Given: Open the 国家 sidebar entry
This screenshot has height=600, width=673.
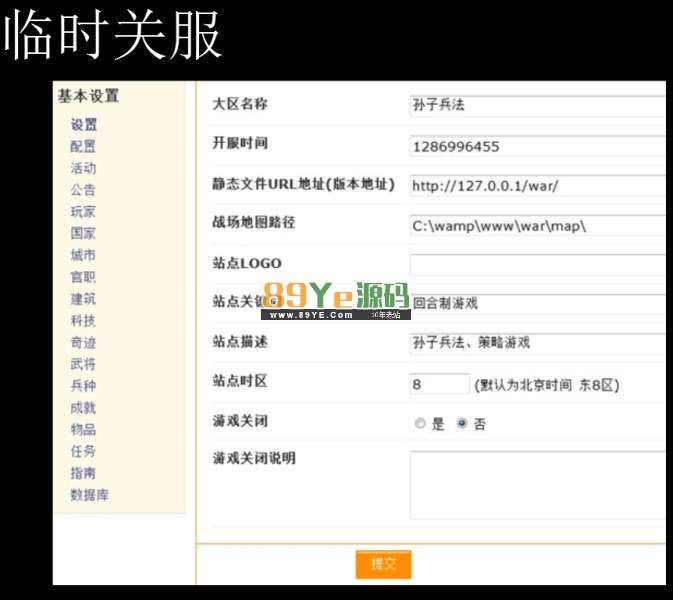Looking at the screenshot, I should coord(83,233).
